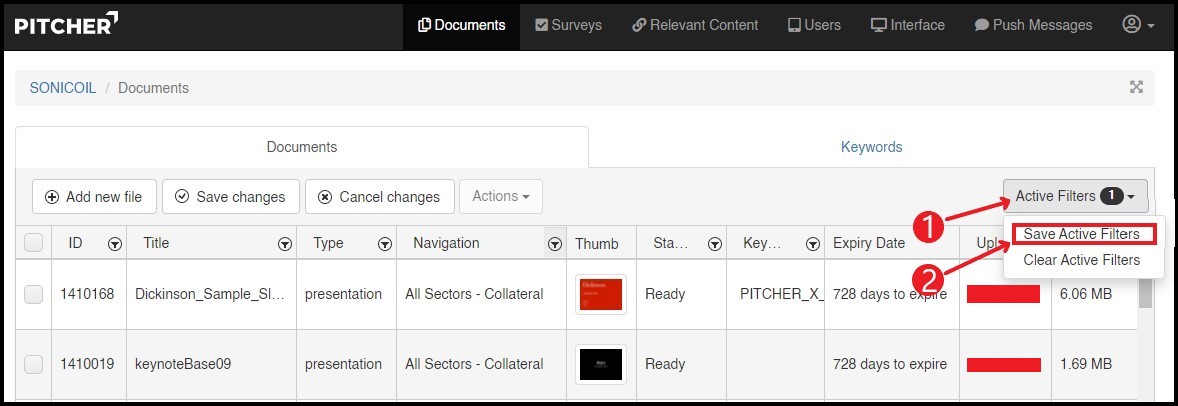Check the row for document 1410168
The width and height of the screenshot is (1178, 406).
(33, 294)
